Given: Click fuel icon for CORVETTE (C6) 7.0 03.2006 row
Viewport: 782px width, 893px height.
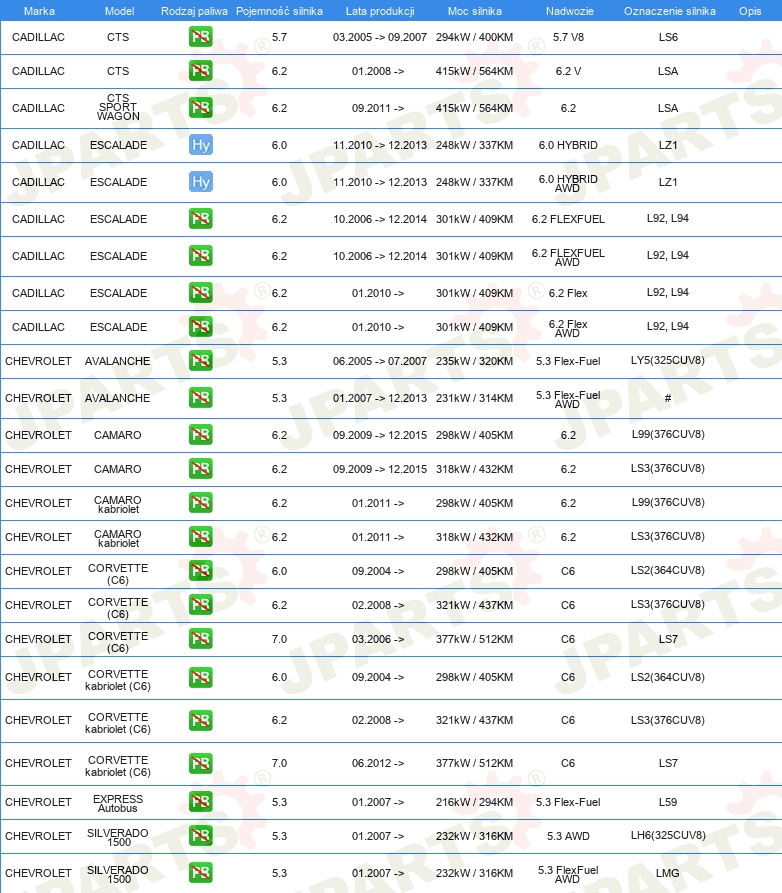Looking at the screenshot, I should pyautogui.click(x=200, y=639).
